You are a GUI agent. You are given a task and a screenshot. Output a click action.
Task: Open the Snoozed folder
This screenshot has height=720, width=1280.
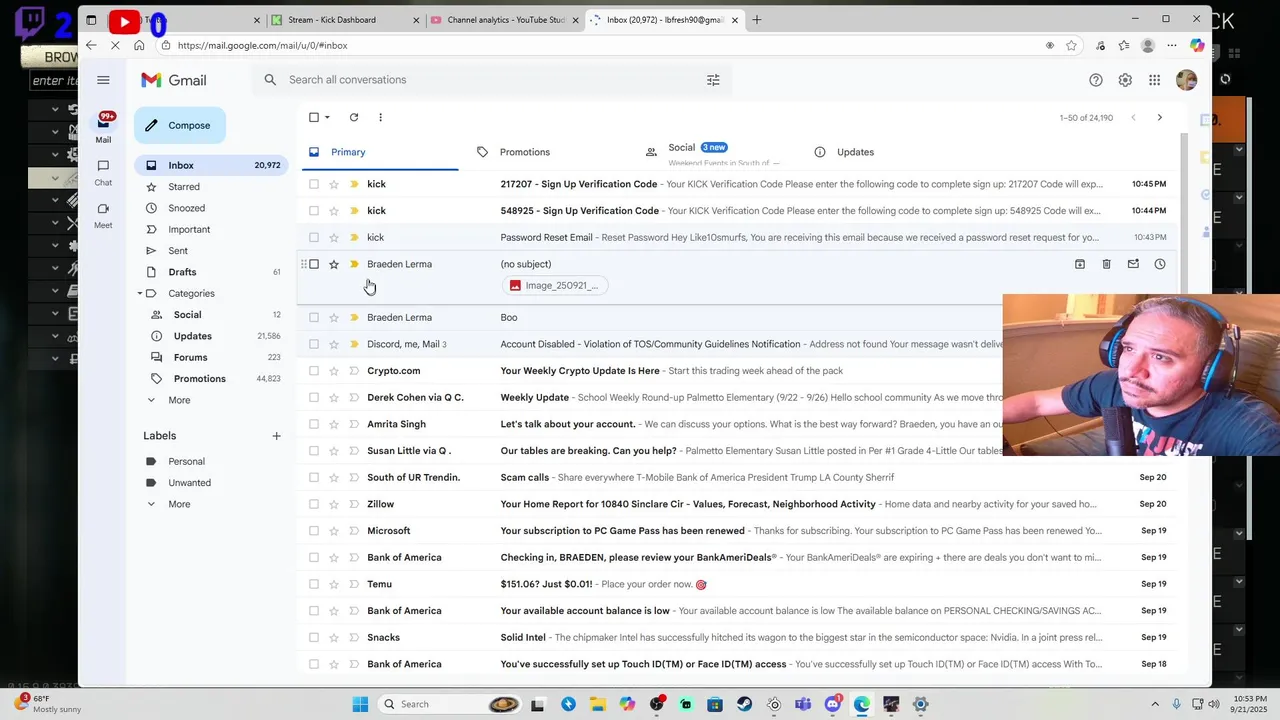click(x=186, y=208)
